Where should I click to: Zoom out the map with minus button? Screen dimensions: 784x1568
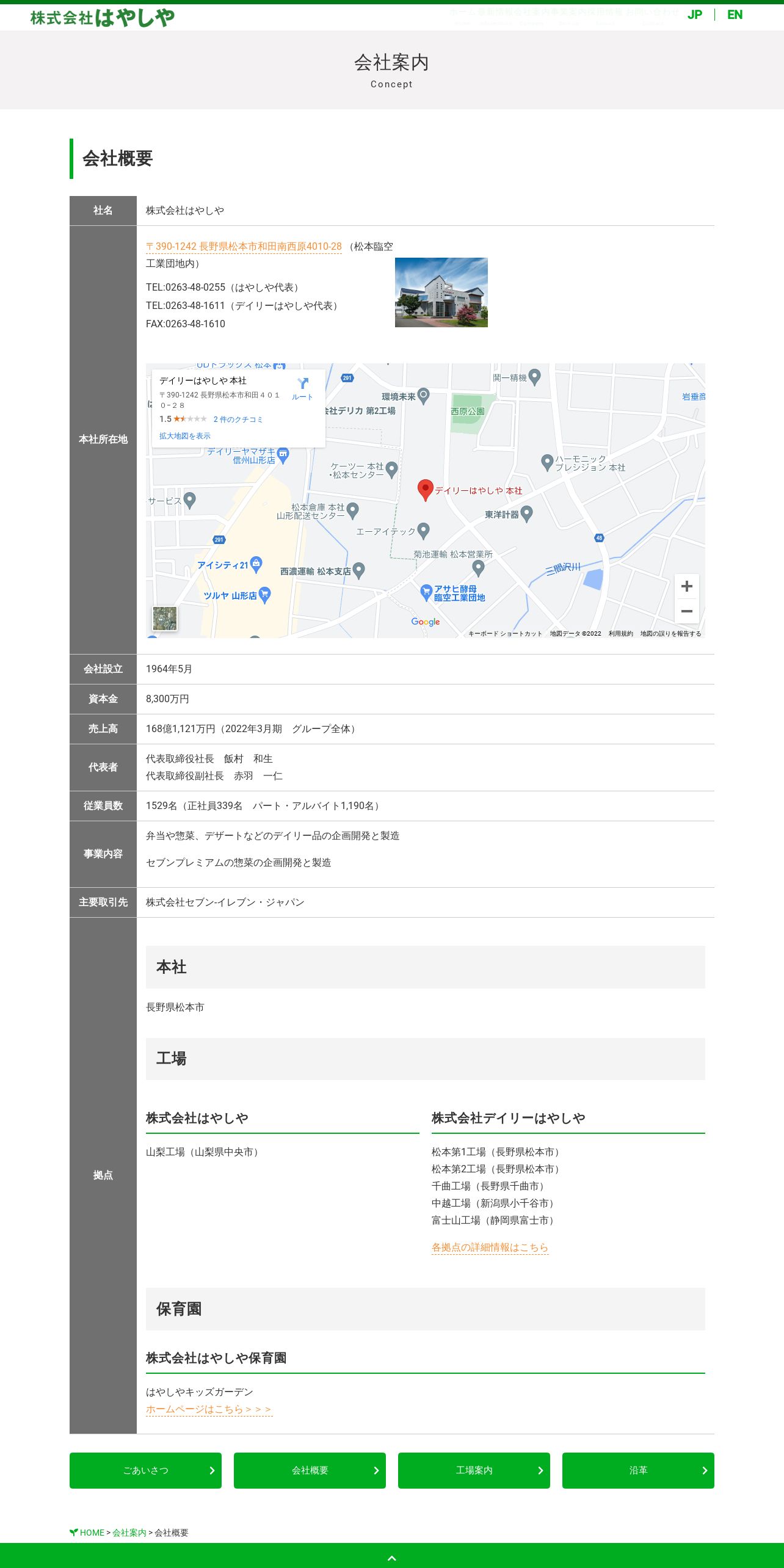tap(687, 611)
